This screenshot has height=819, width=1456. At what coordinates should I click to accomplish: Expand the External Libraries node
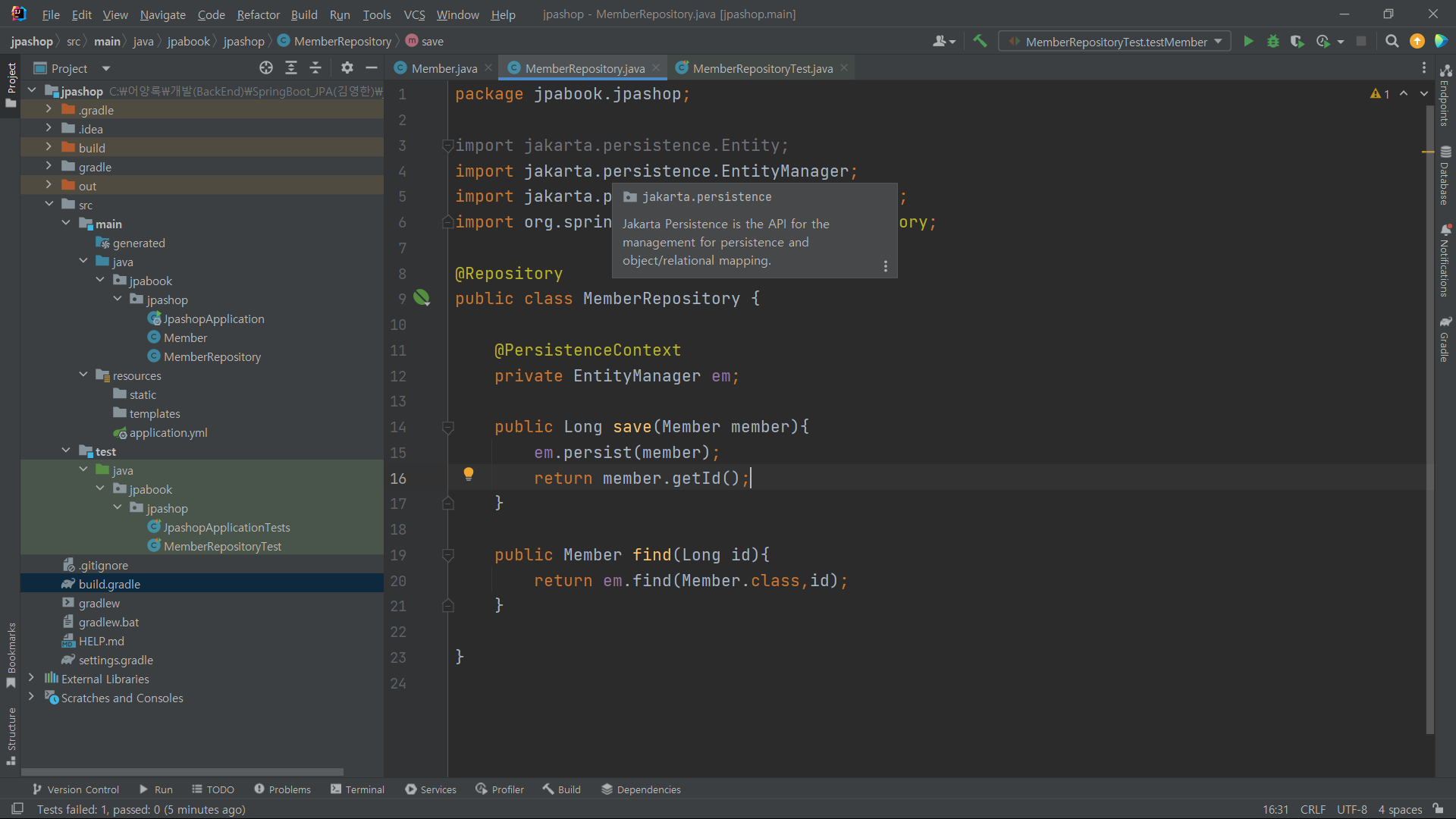tap(31, 679)
